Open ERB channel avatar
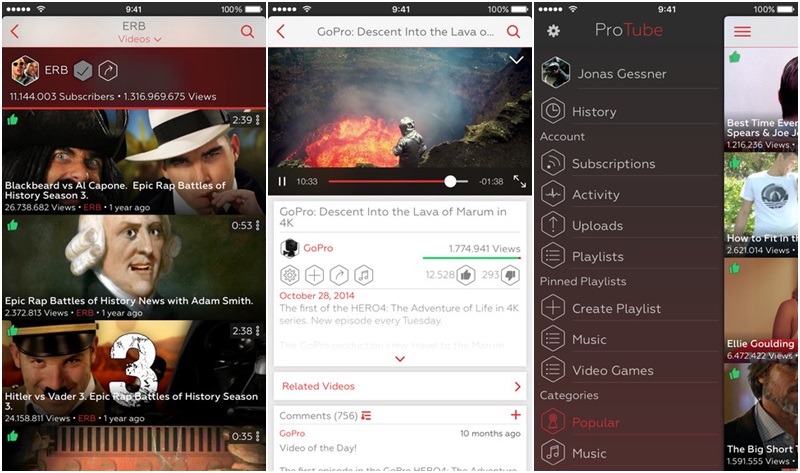800x473 pixels. [x=24, y=70]
